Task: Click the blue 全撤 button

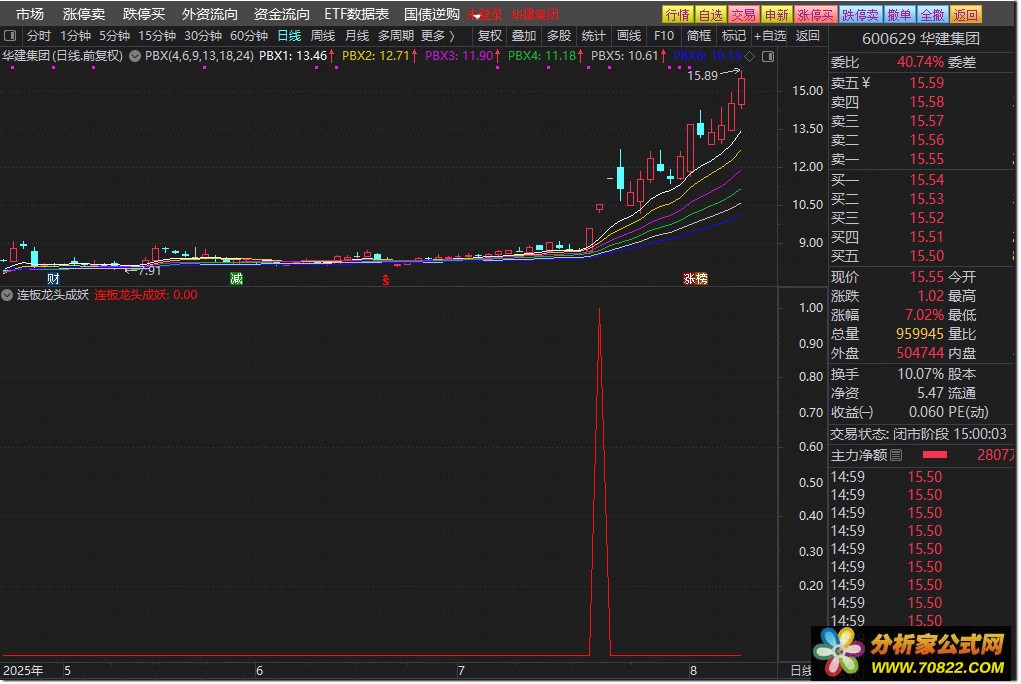Action: click(932, 14)
